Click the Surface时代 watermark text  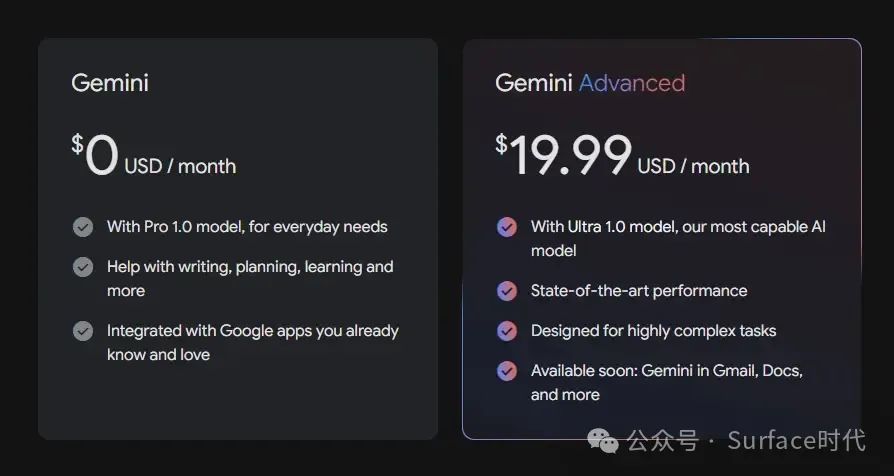(x=796, y=439)
